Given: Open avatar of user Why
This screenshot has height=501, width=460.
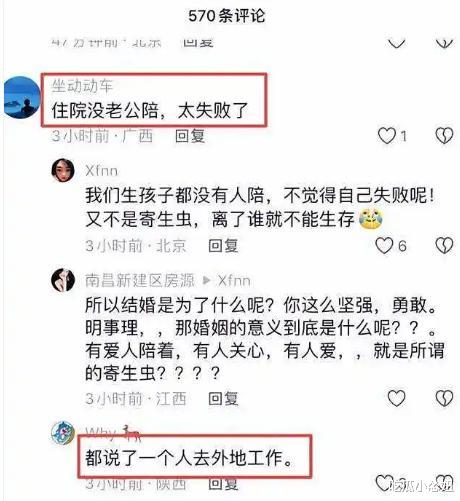Looking at the screenshot, I should [63, 433].
